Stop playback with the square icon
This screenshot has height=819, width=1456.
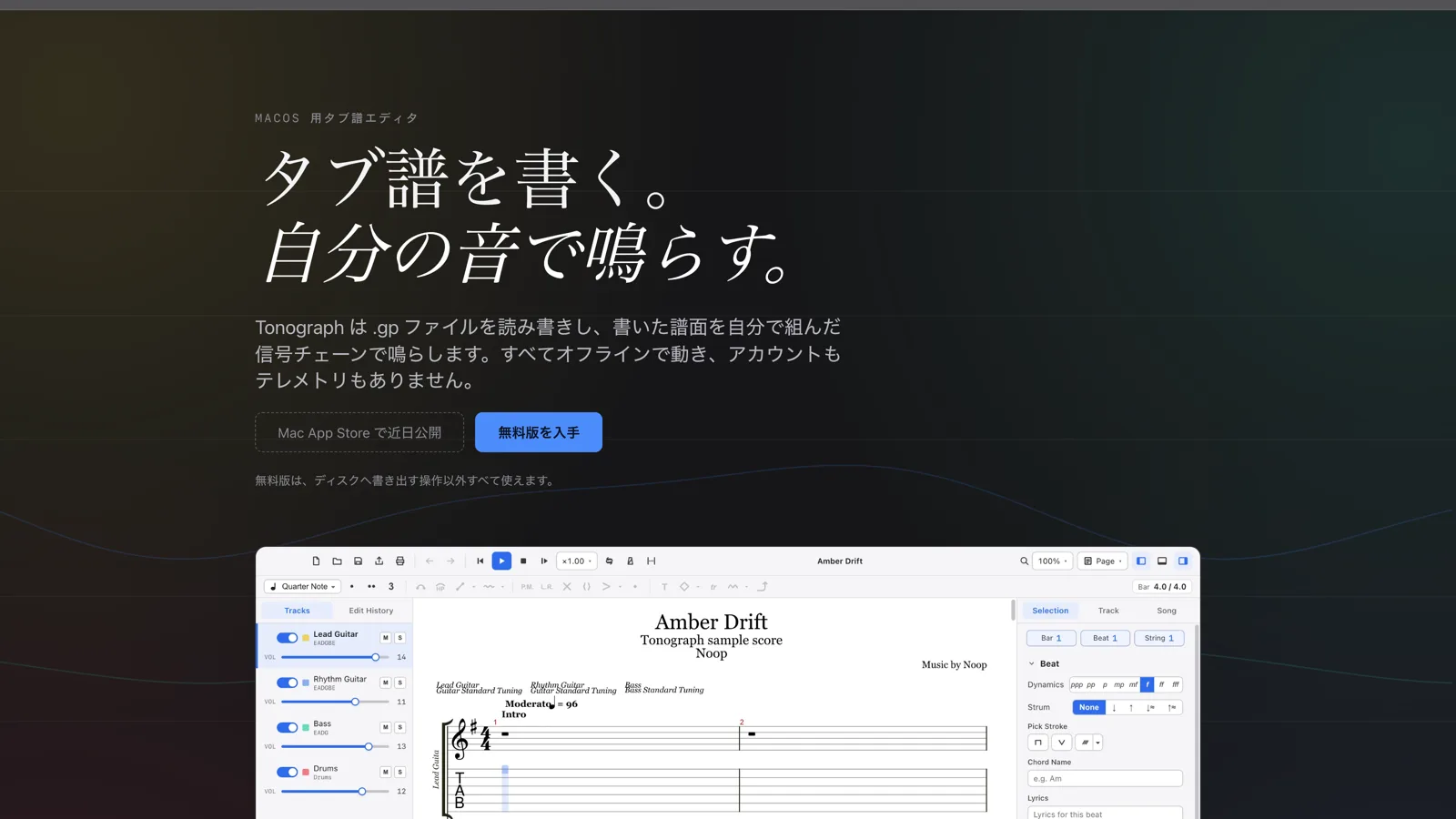point(523,561)
